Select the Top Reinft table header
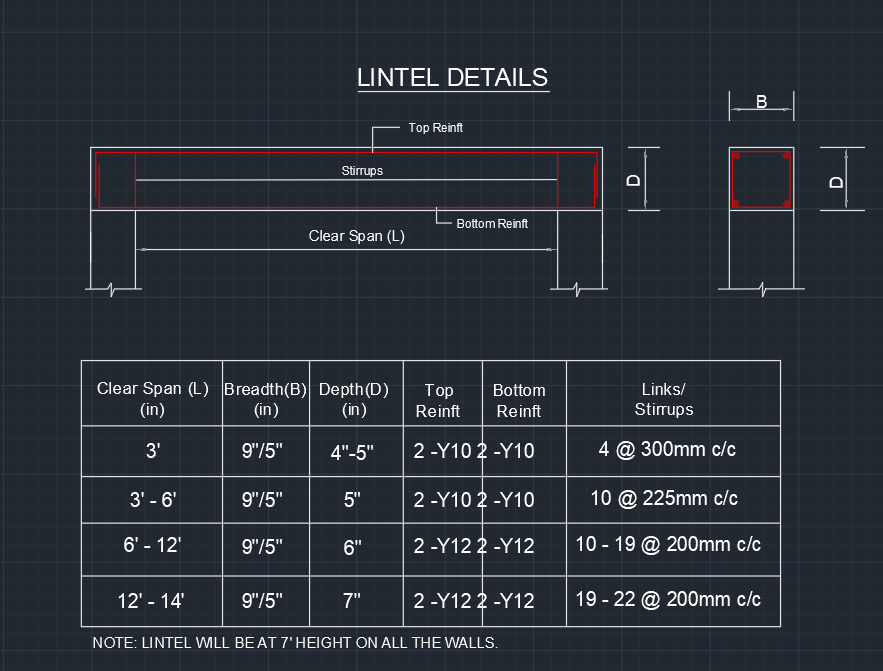This screenshot has height=671, width=883. click(x=441, y=394)
